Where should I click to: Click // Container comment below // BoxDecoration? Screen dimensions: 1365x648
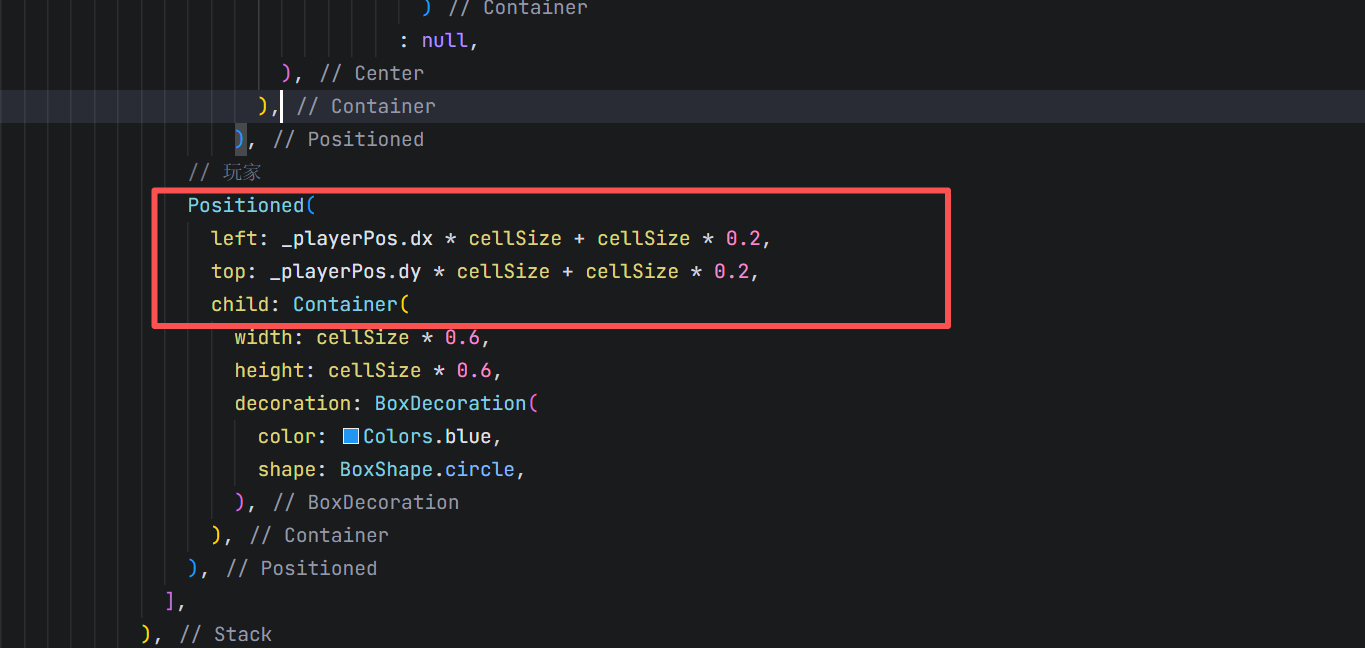[319, 535]
